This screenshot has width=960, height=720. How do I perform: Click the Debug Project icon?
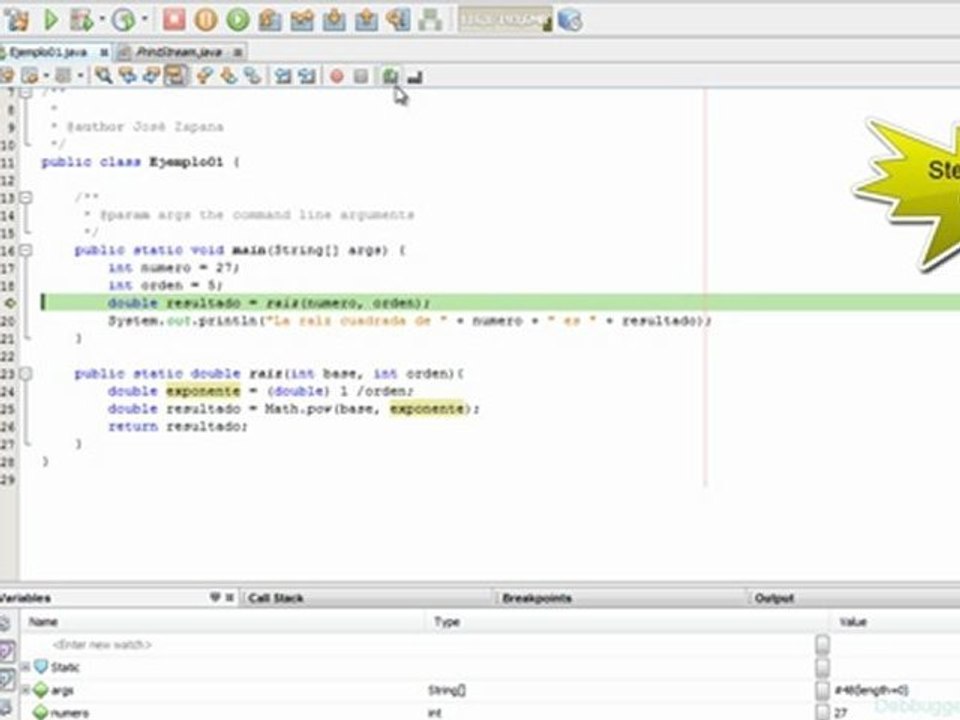(81, 20)
